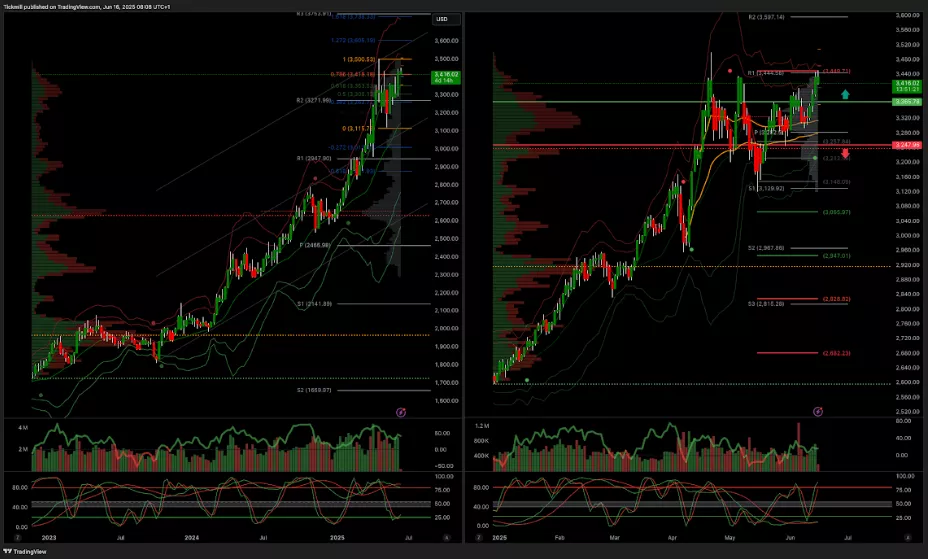The width and height of the screenshot is (928, 559).
Task: Click the R2 (3271.98) pivot label
Action: 313,100
